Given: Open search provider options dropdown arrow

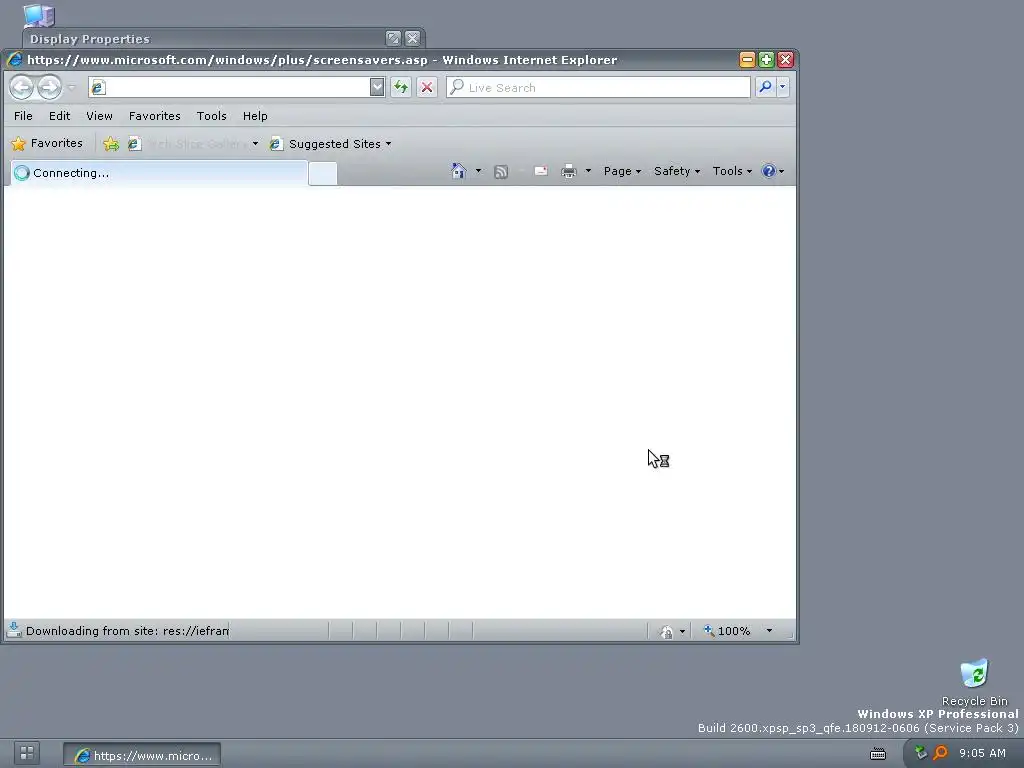Looking at the screenshot, I should pyautogui.click(x=783, y=87).
